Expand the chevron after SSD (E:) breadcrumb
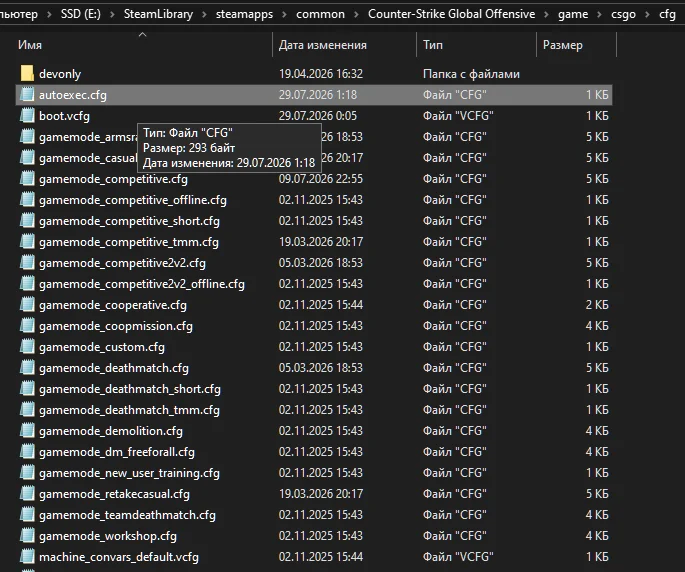This screenshot has height=572, width=685. click(112, 14)
